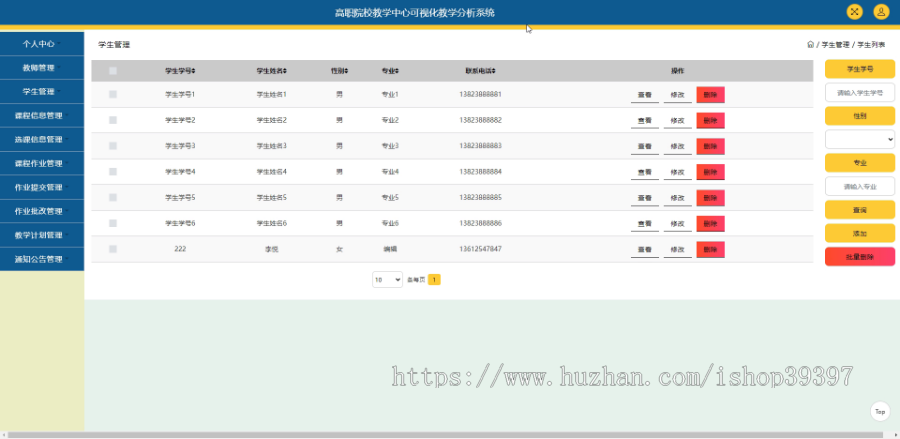Select phone number 13823888883 cell
Screen dimensions: 900x439
coord(480,146)
